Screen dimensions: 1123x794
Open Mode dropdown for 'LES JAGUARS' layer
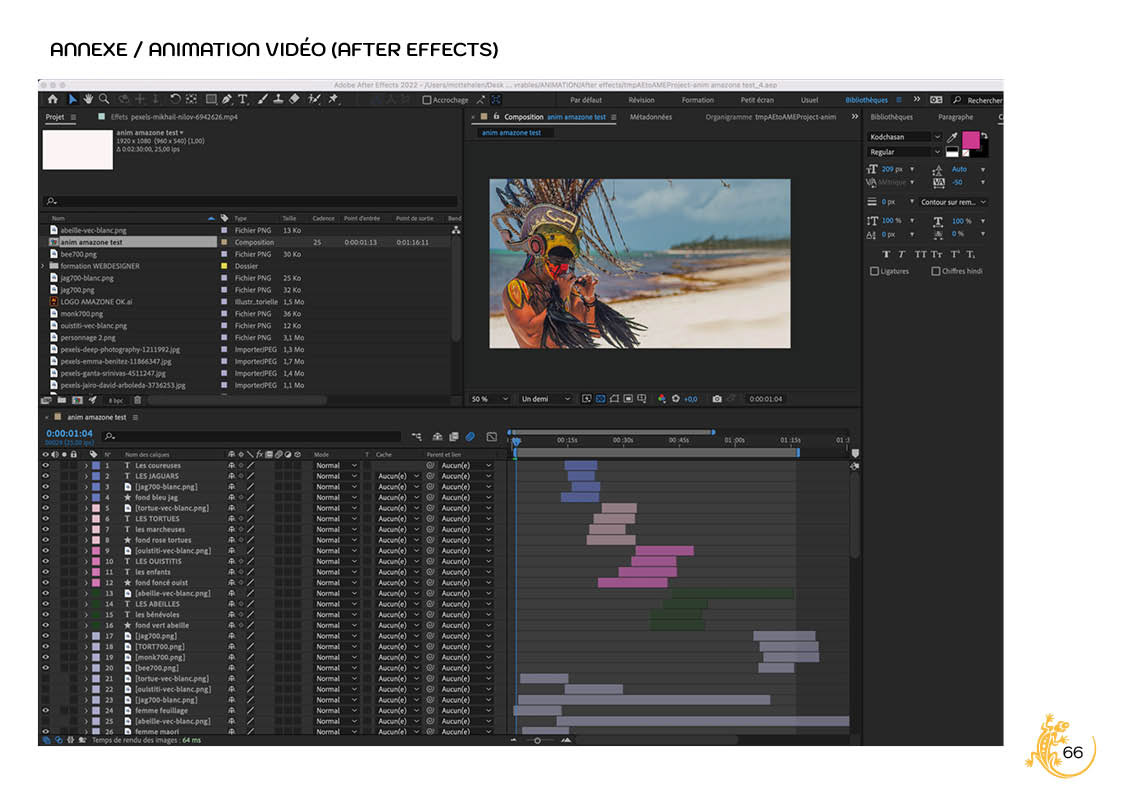(x=336, y=476)
